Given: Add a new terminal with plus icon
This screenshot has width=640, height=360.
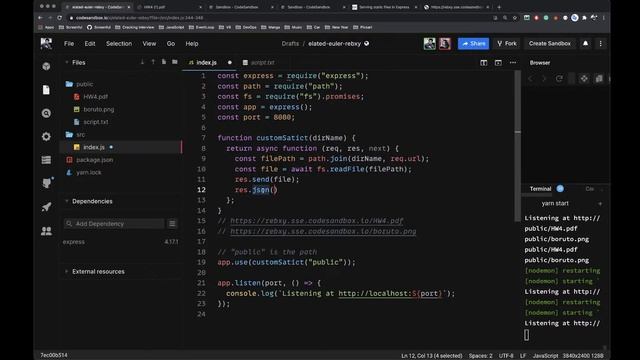Looking at the screenshot, I should click(600, 203).
